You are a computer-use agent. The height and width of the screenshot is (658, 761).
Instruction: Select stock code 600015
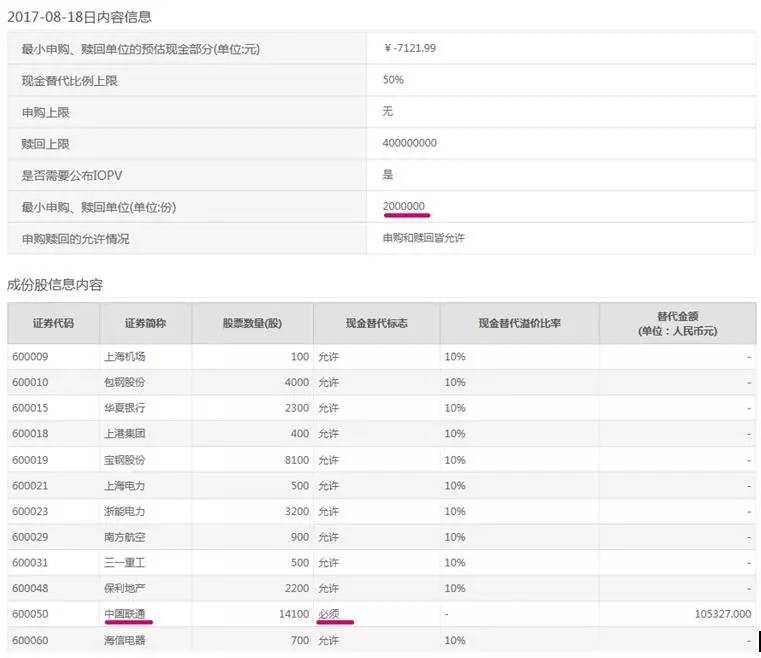coord(30,408)
